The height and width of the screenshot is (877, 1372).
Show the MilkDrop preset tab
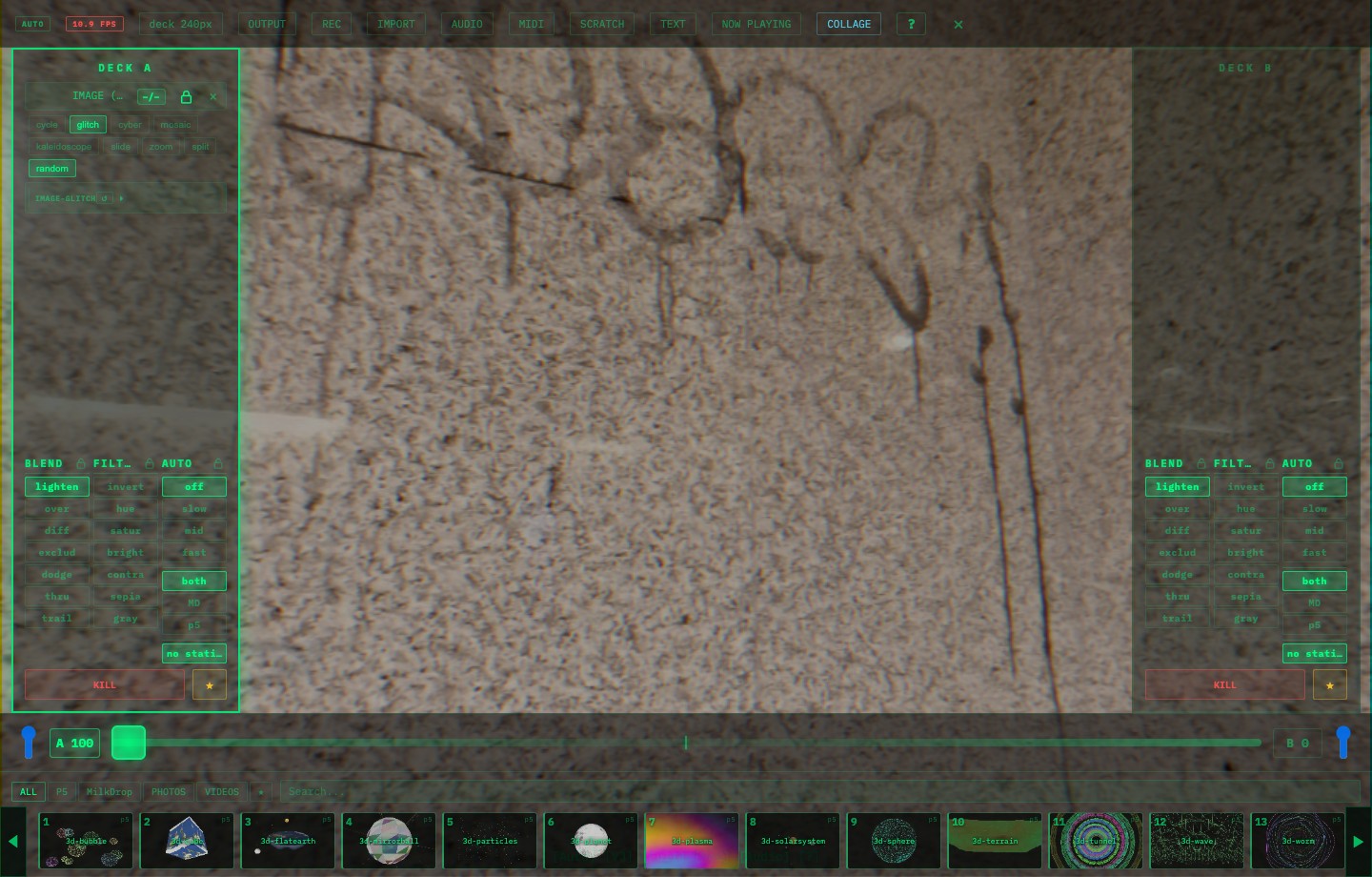[110, 791]
